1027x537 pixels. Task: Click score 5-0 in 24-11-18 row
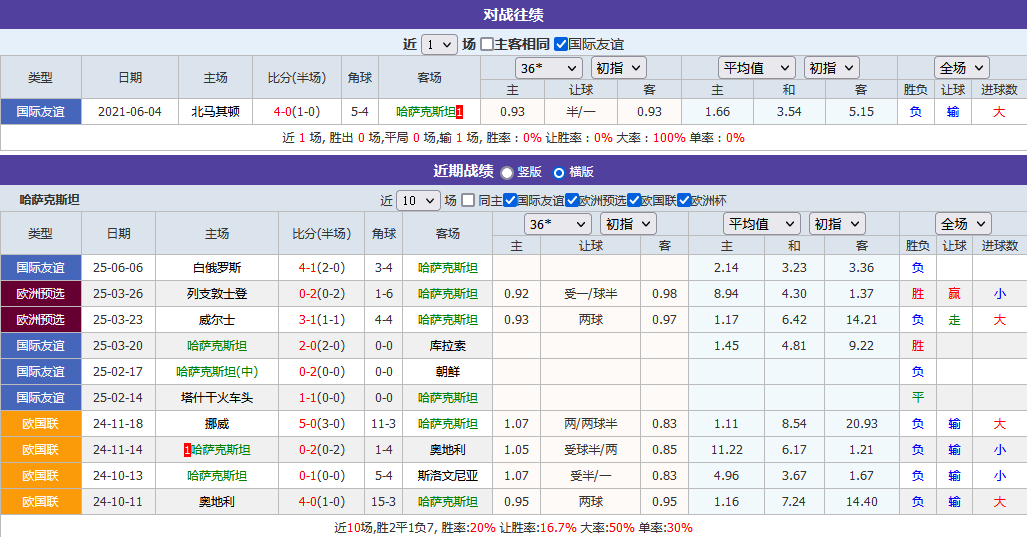[x=308, y=424]
